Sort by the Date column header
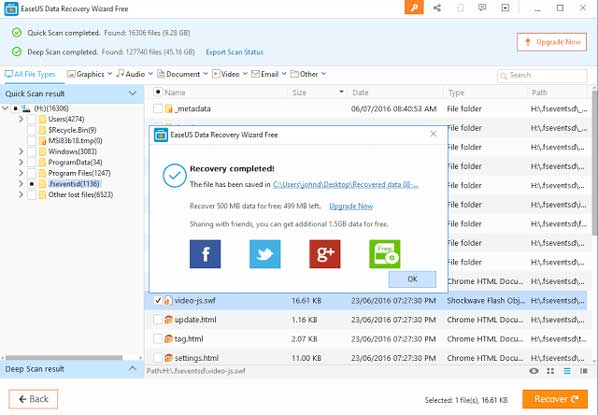The width and height of the screenshot is (598, 415). 360,93
